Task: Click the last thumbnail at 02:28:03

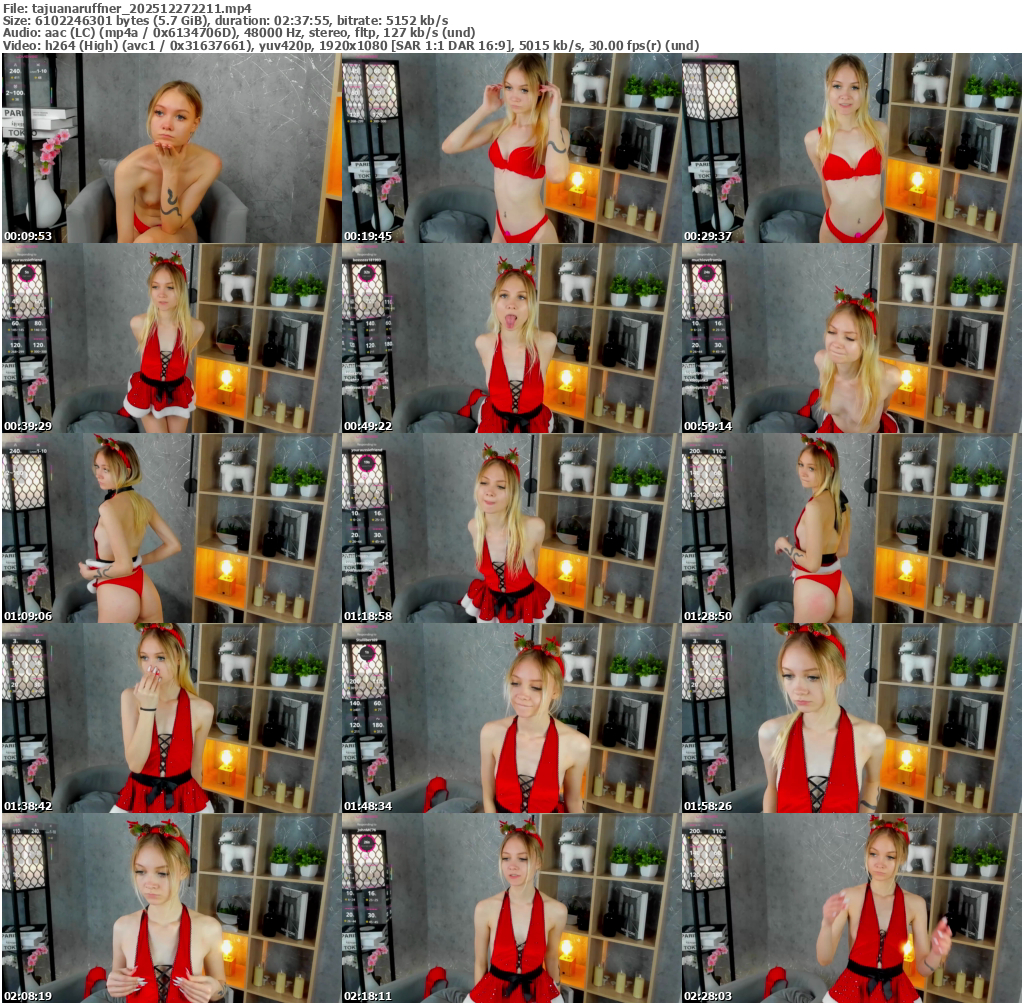Action: point(851,908)
